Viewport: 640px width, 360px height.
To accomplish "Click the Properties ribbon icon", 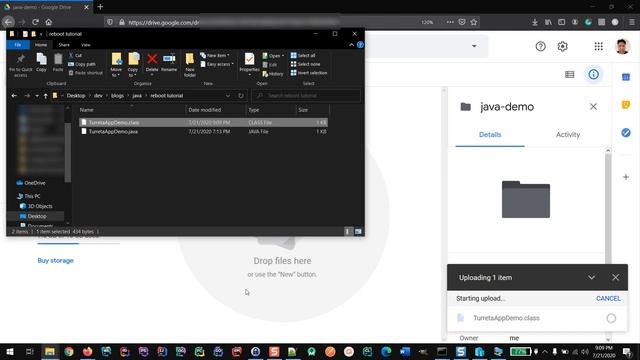I will pos(249,64).
